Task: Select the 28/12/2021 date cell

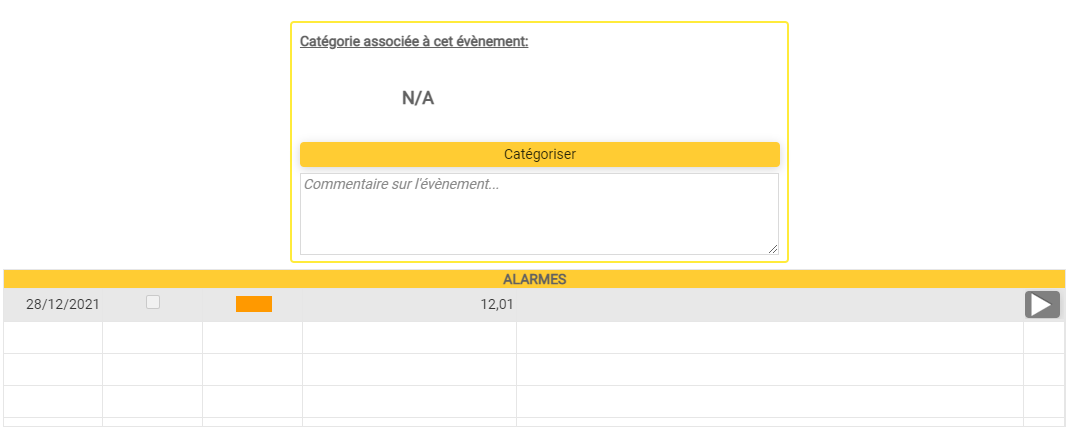Action: point(63,304)
